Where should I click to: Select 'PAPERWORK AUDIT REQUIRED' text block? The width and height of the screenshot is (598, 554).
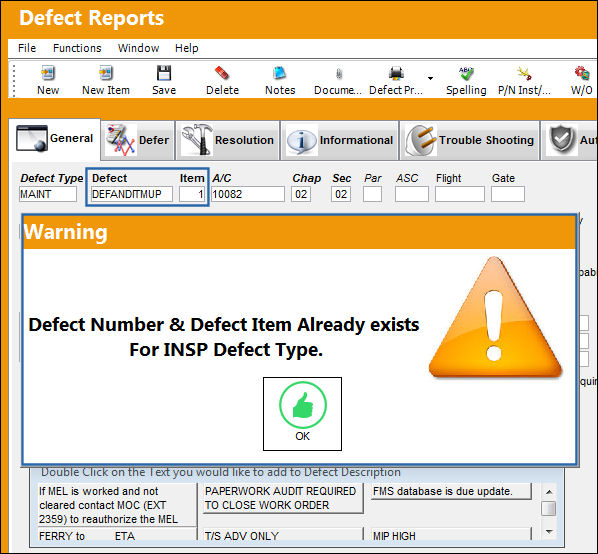pos(283,498)
